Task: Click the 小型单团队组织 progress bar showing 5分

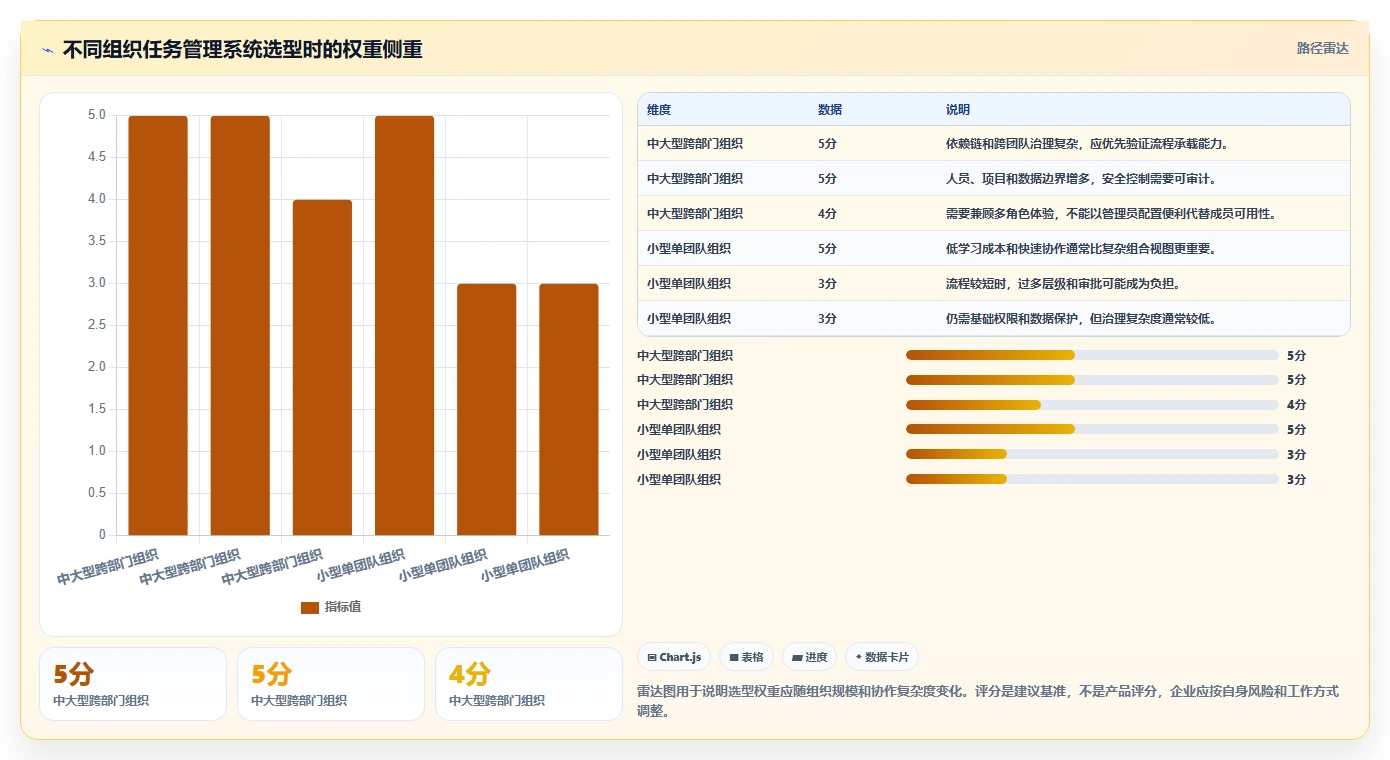Action: 1092,430
